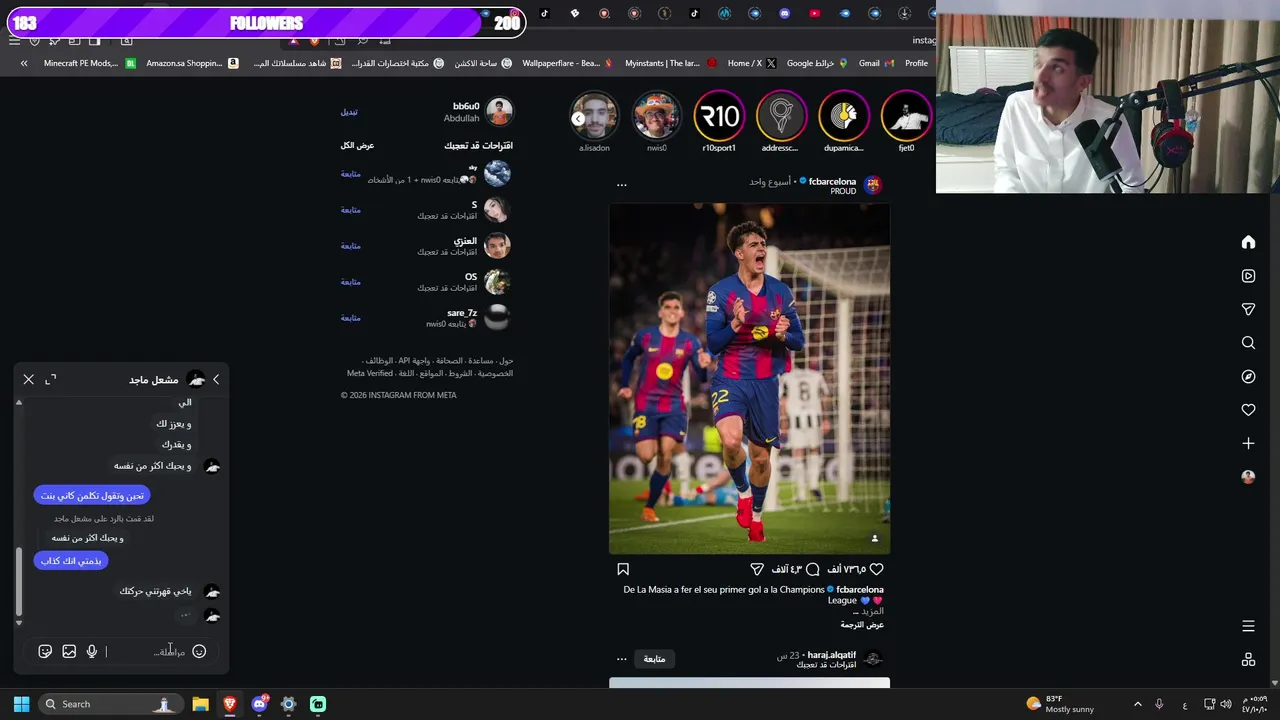Open Notifications heart icon in sidebar
This screenshot has width=1280, height=720.
[x=1248, y=410]
